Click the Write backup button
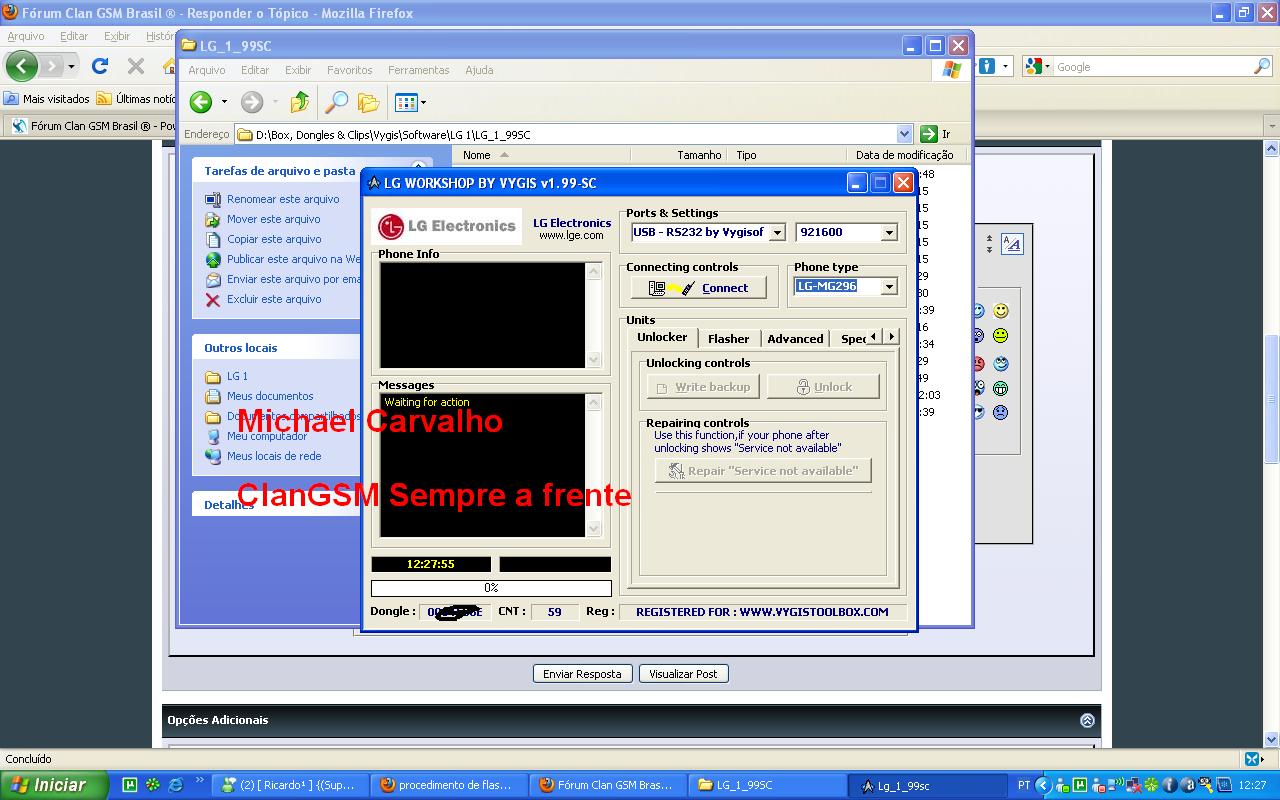1280x800 pixels. tap(703, 387)
